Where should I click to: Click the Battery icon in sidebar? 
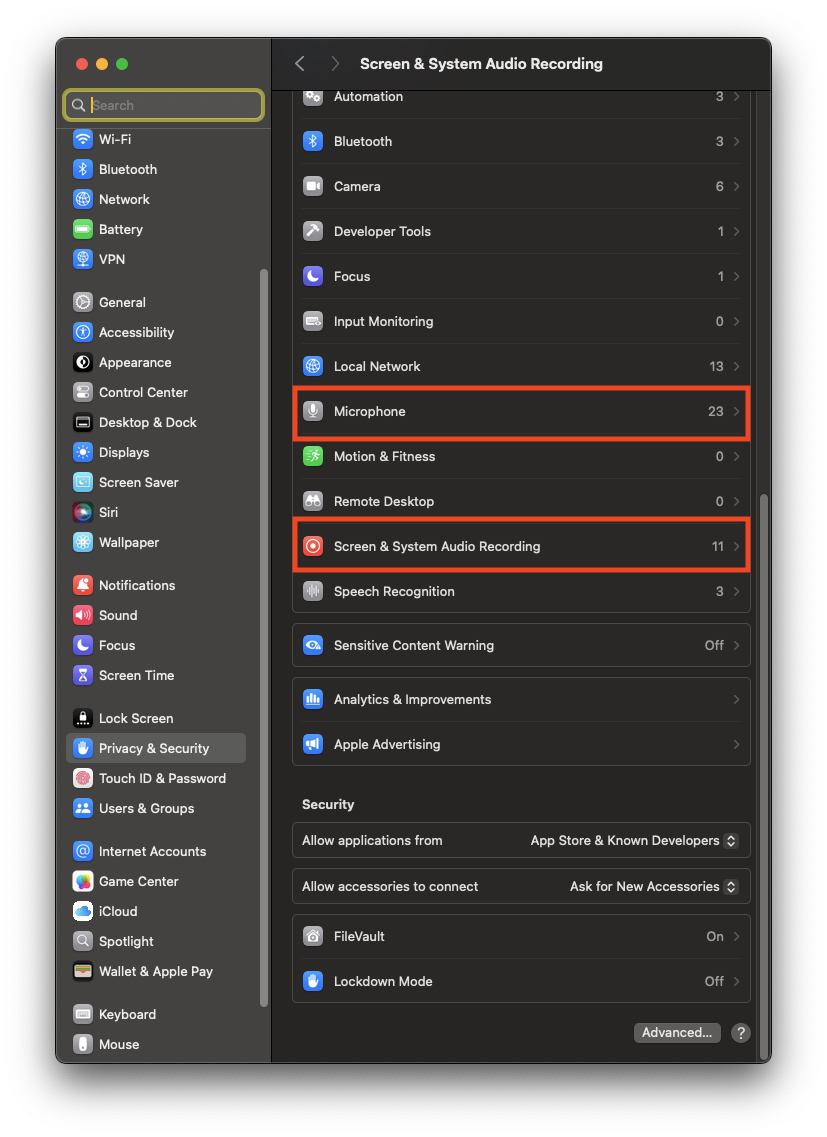click(x=83, y=229)
